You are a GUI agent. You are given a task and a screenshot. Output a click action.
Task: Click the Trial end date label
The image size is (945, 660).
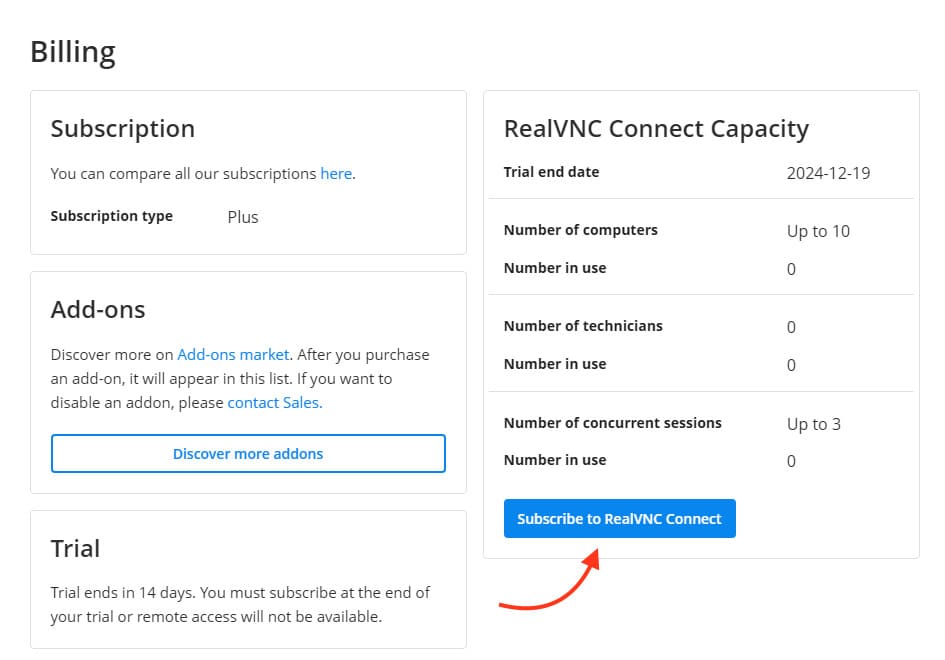point(551,172)
